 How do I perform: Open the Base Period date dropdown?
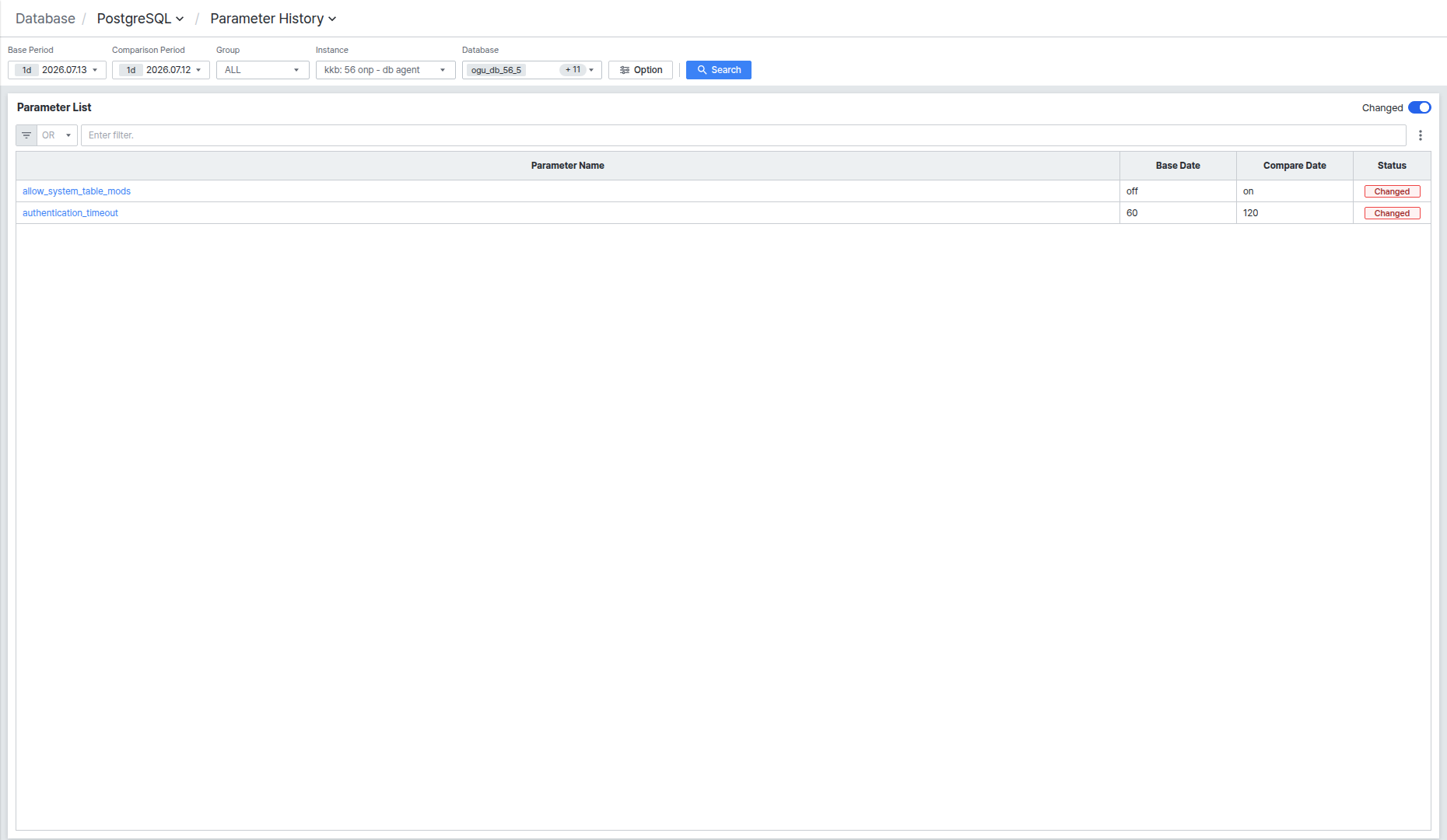[57, 70]
